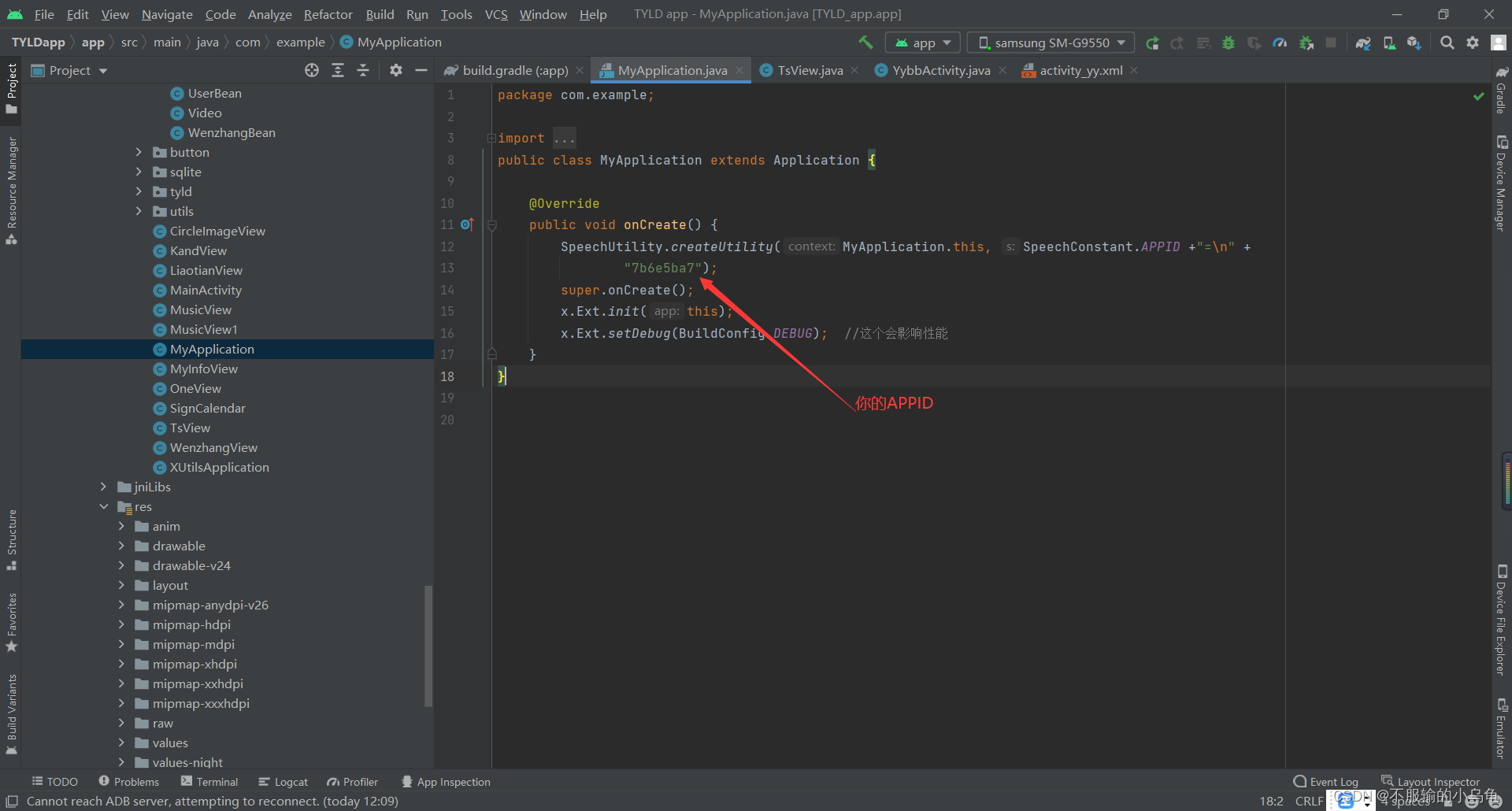The image size is (1512, 811).
Task: Expand the layout folder
Action: click(121, 585)
